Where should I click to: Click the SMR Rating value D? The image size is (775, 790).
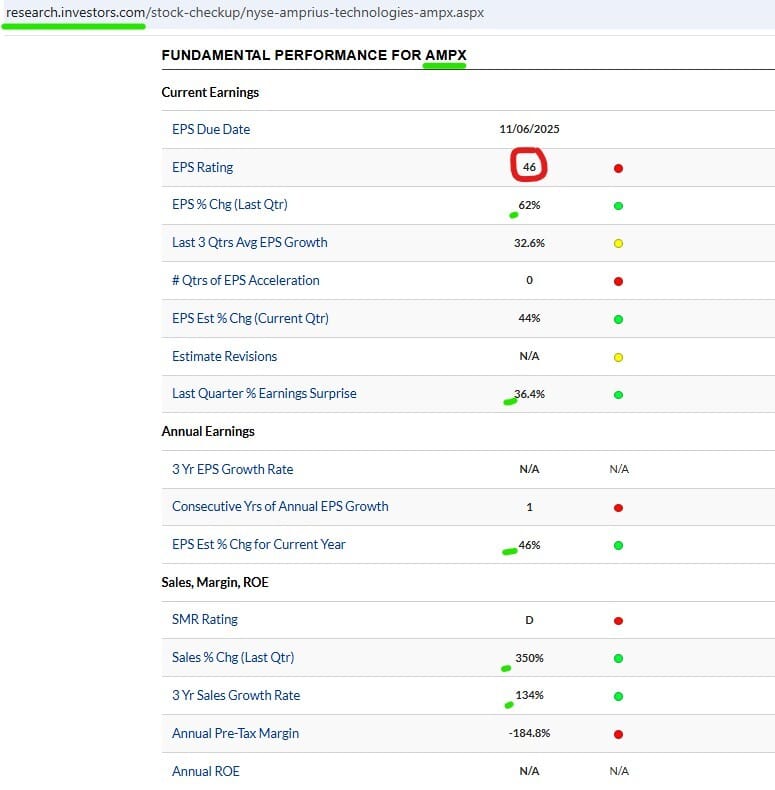click(529, 620)
